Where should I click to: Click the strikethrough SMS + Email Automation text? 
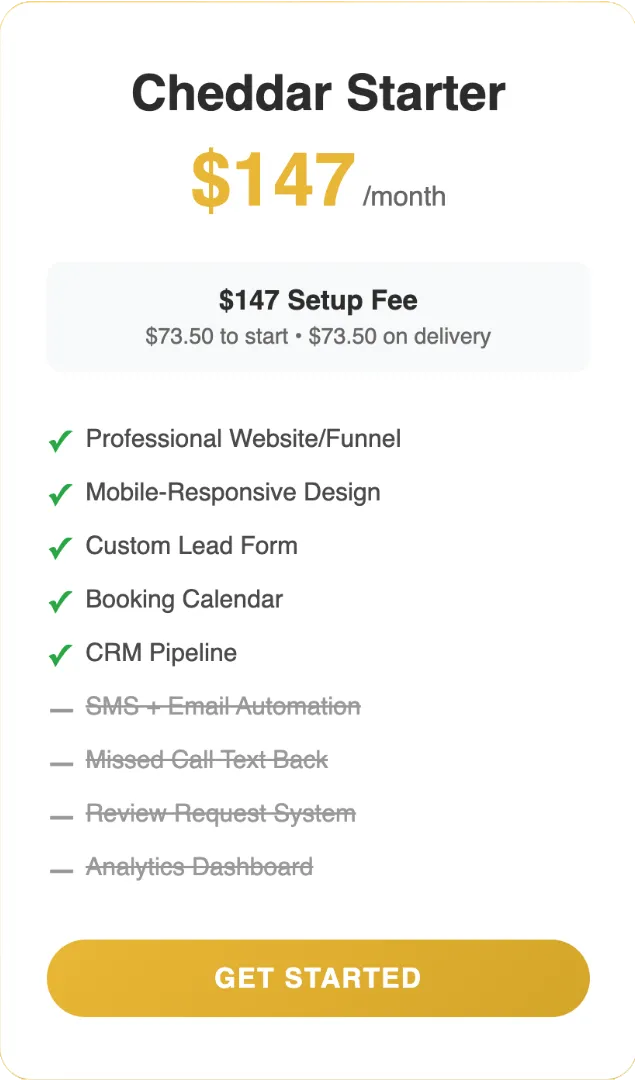click(x=223, y=706)
